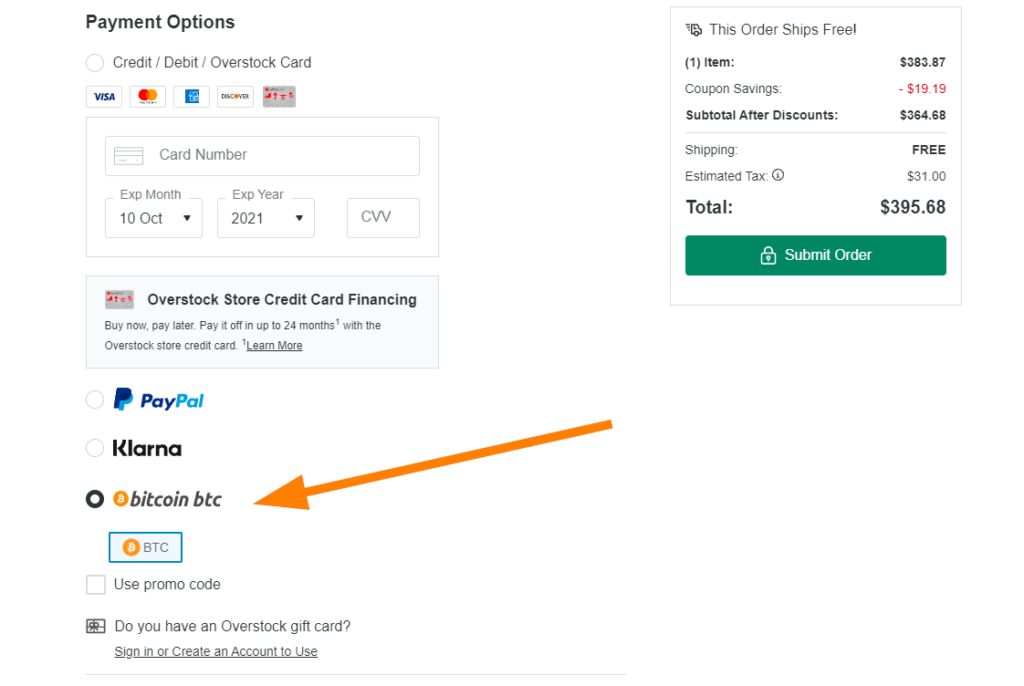
Task: Click the BTC currency button
Action: click(146, 547)
